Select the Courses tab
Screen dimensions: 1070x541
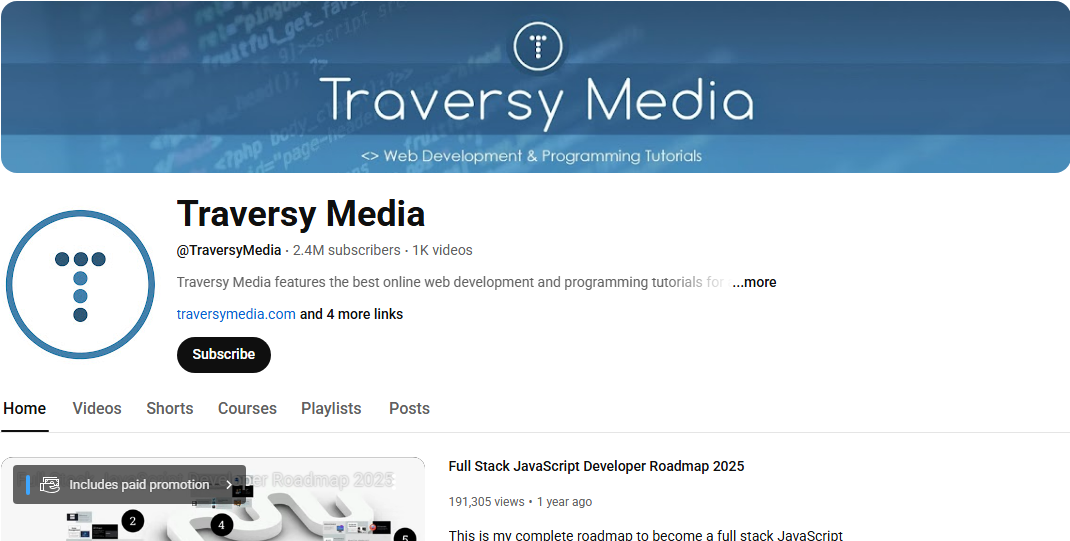pos(247,409)
